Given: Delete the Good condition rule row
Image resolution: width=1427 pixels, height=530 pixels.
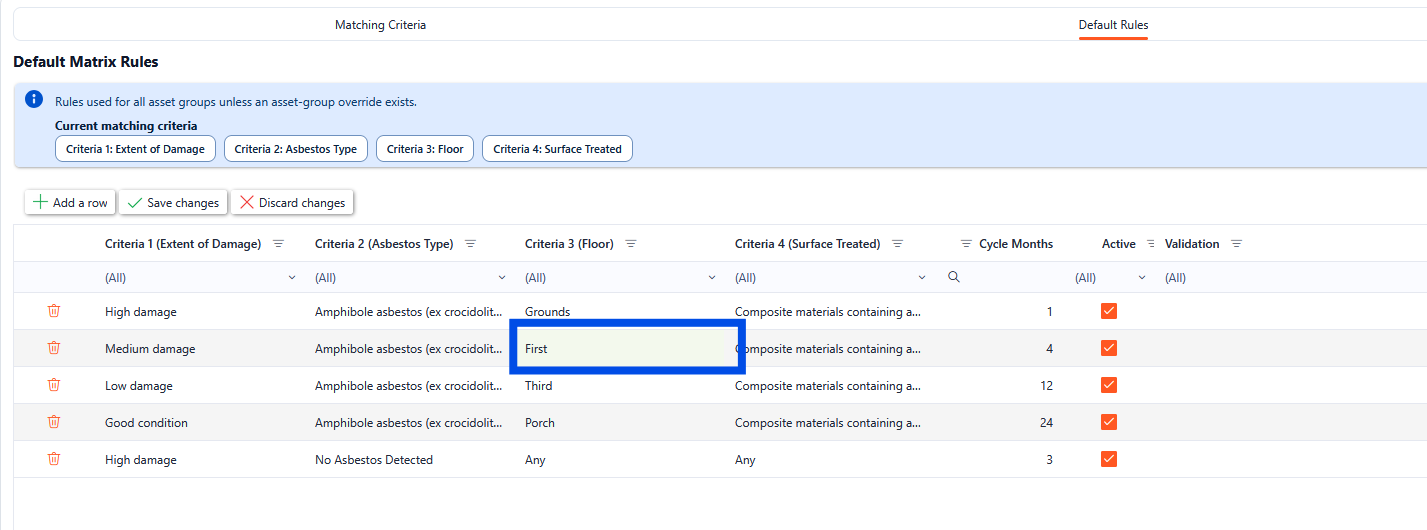Looking at the screenshot, I should pyautogui.click(x=54, y=422).
